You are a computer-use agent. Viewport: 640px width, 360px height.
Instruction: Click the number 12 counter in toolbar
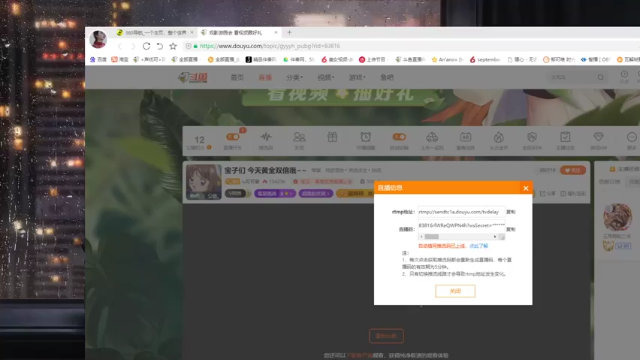[x=199, y=140]
